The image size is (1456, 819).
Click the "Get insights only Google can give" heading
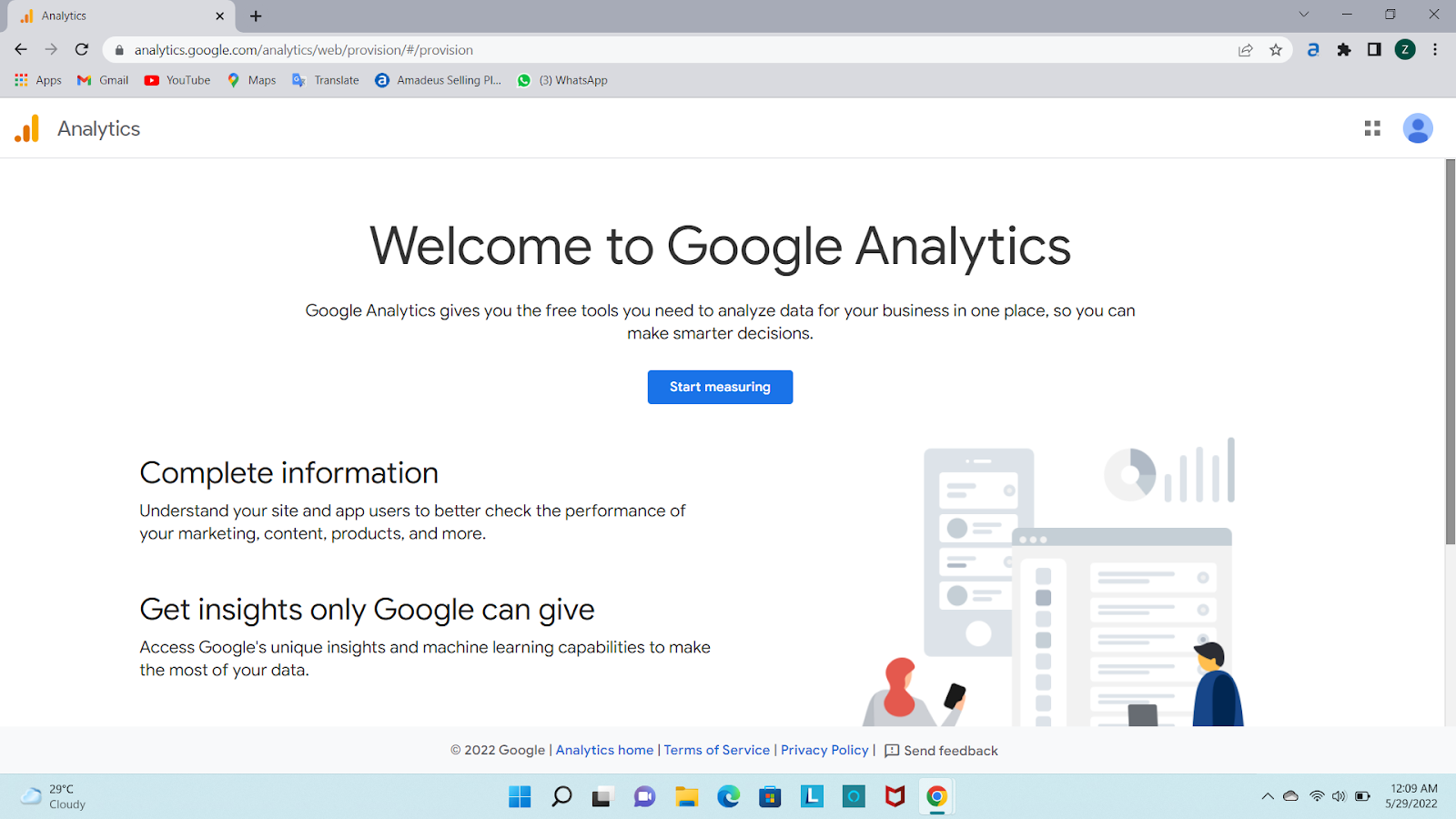[367, 610]
